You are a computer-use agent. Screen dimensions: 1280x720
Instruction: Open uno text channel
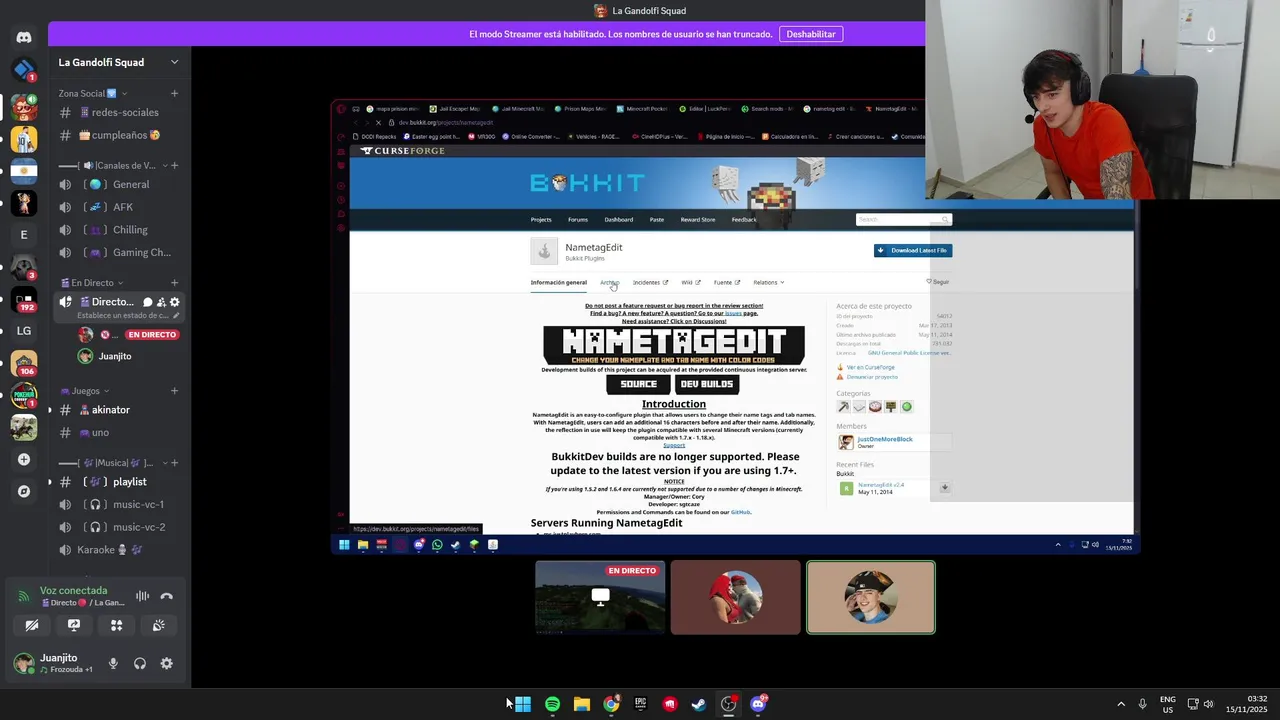(119, 433)
